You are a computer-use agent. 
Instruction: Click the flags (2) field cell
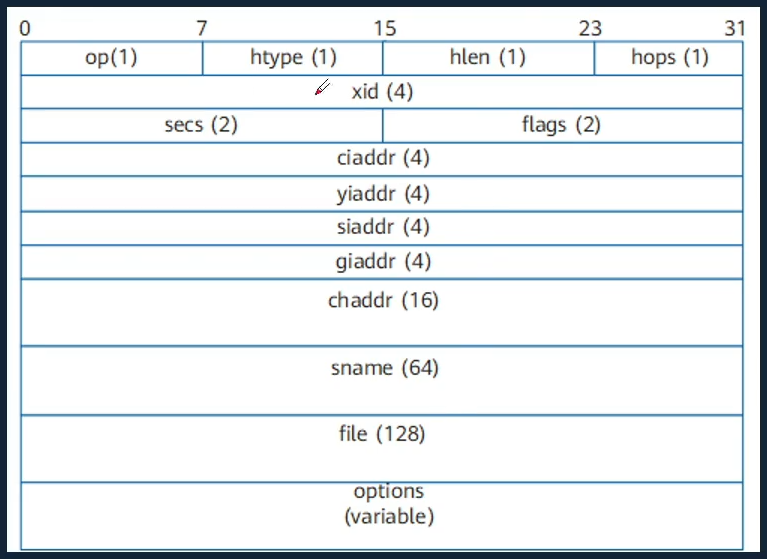[563, 126]
